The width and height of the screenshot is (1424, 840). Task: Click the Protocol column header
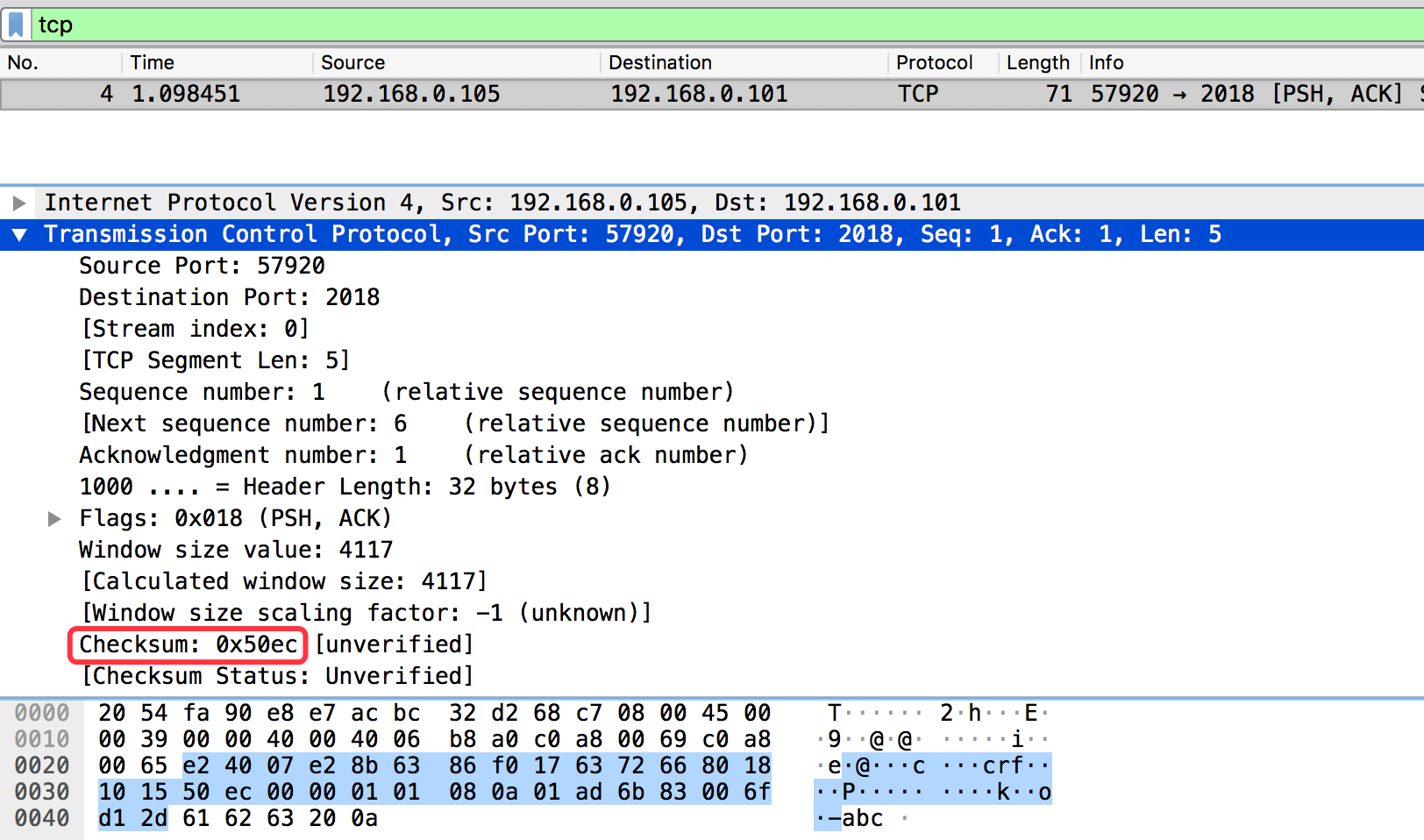(934, 62)
